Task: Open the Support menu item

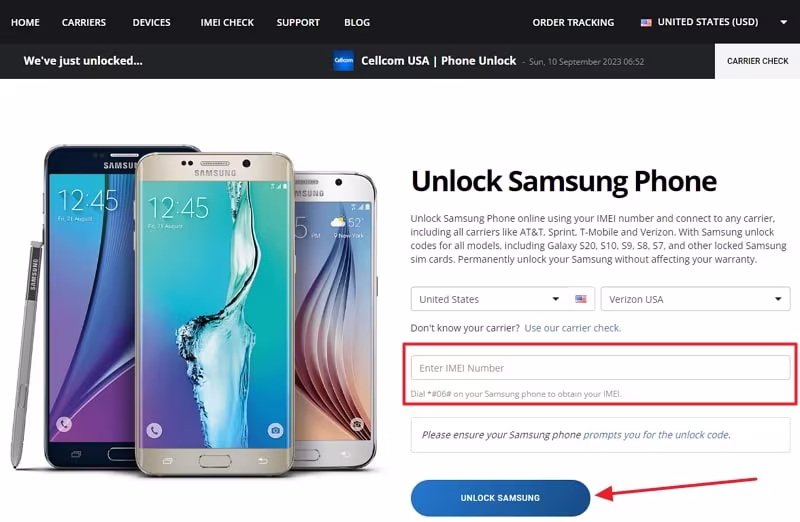Action: (x=298, y=22)
